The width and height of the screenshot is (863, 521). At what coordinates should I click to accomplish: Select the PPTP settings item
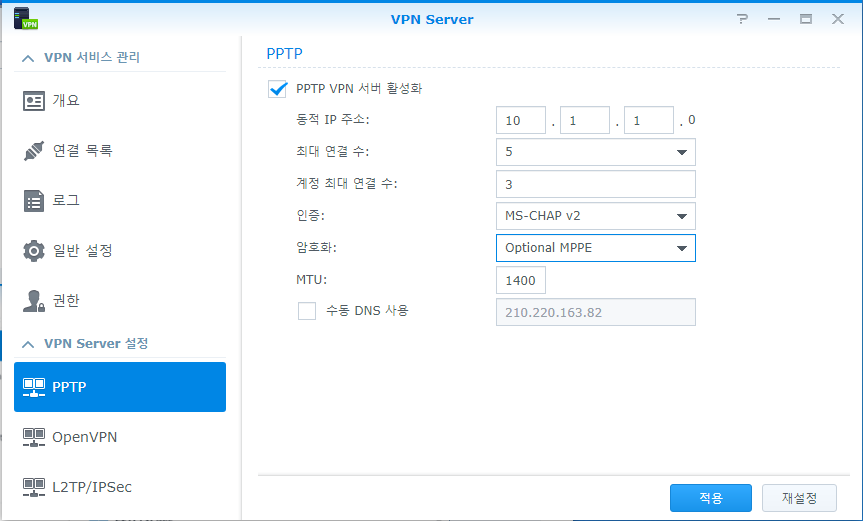(x=120, y=387)
